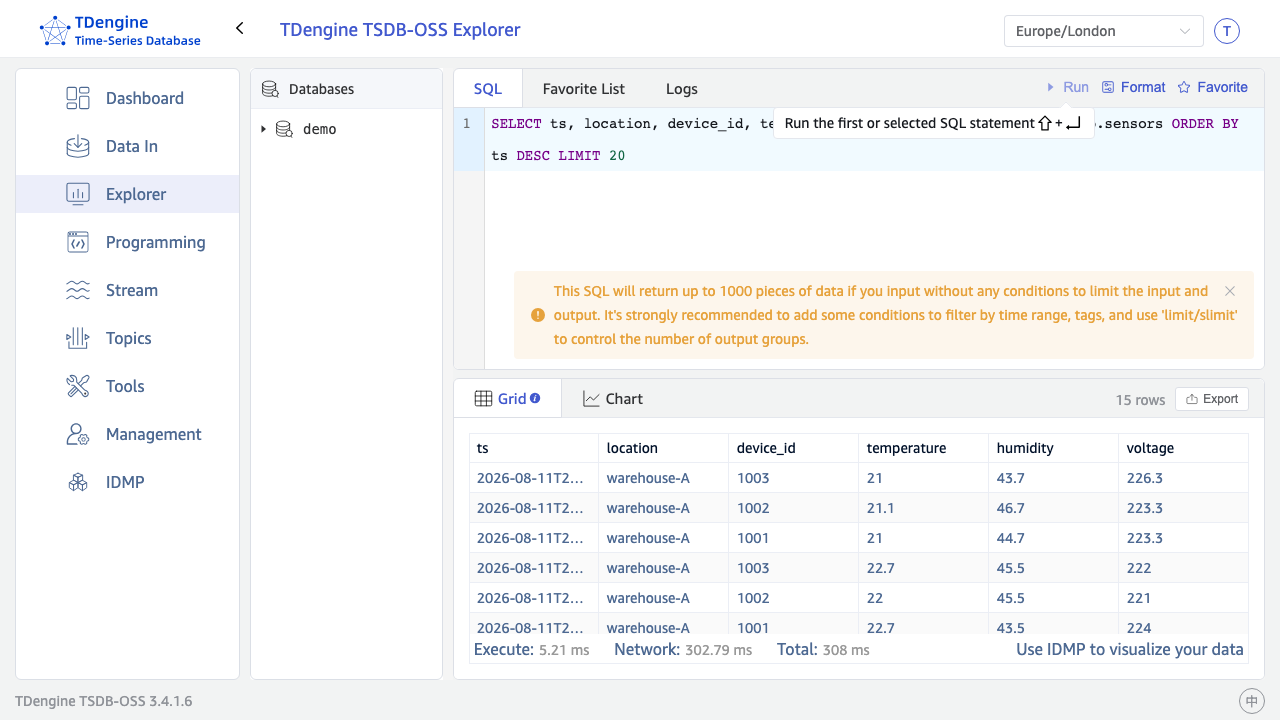Select the temperature cell 21.1
This screenshot has height=720, width=1280.
coord(924,508)
